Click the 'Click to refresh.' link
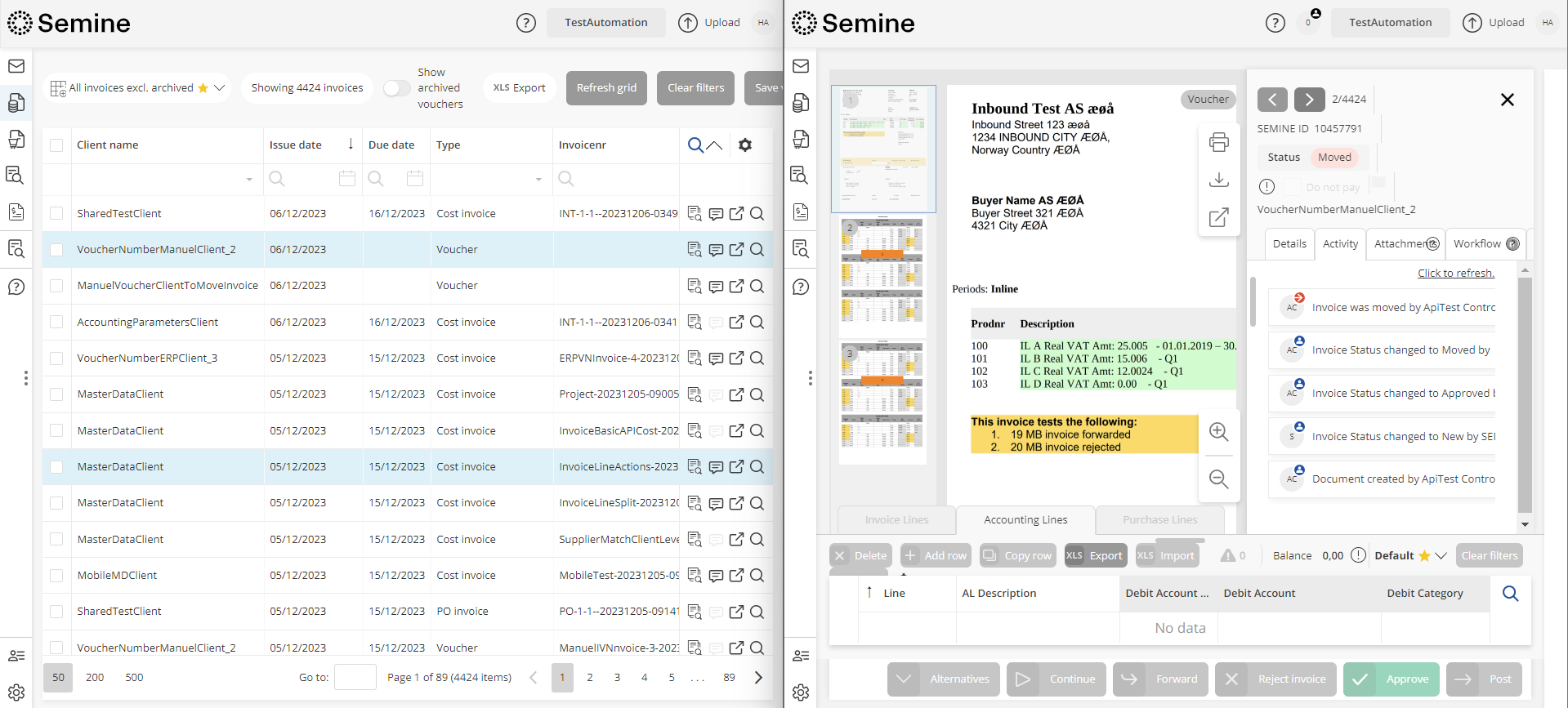 [1455, 274]
